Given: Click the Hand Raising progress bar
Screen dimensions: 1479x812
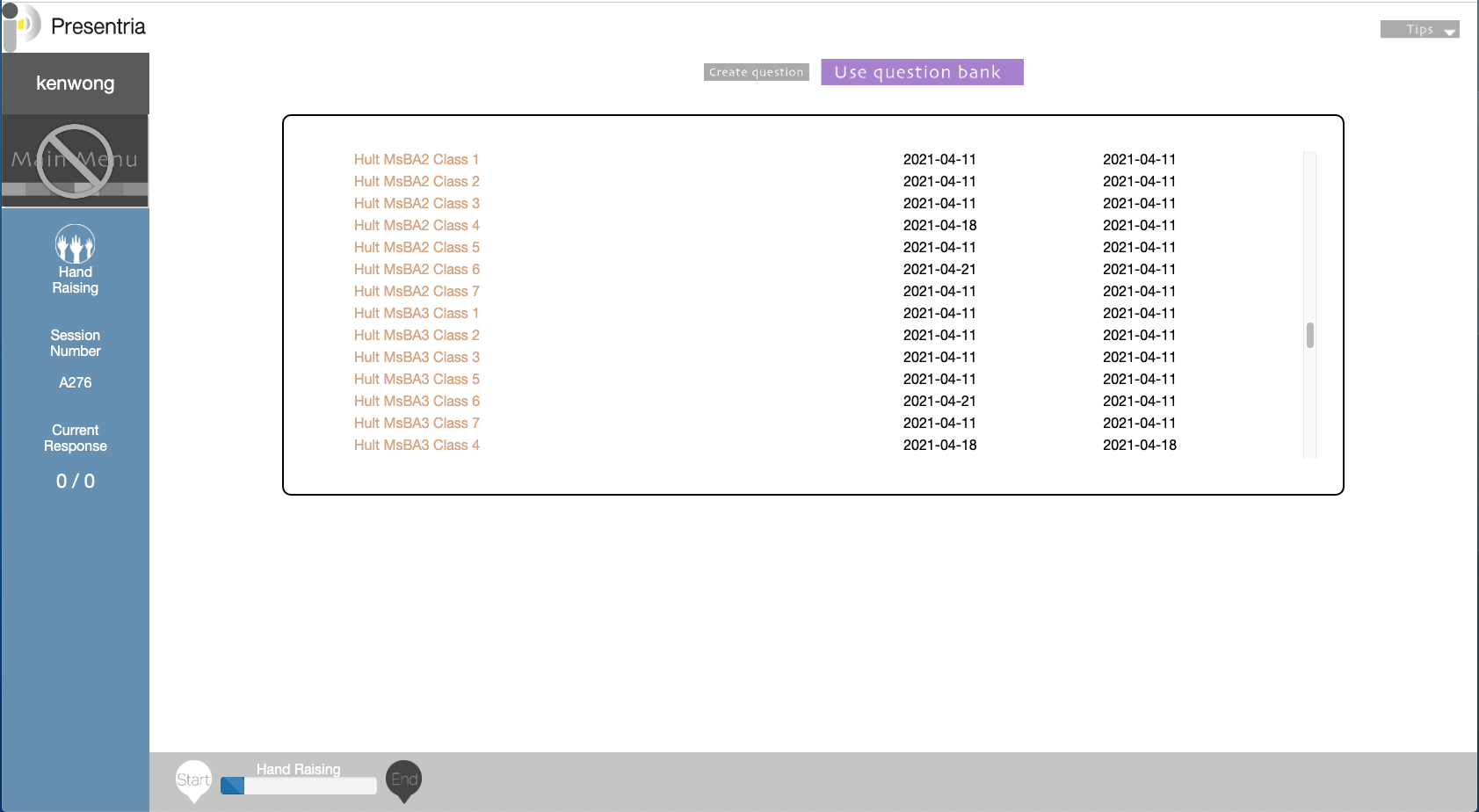Looking at the screenshot, I should pos(299,786).
